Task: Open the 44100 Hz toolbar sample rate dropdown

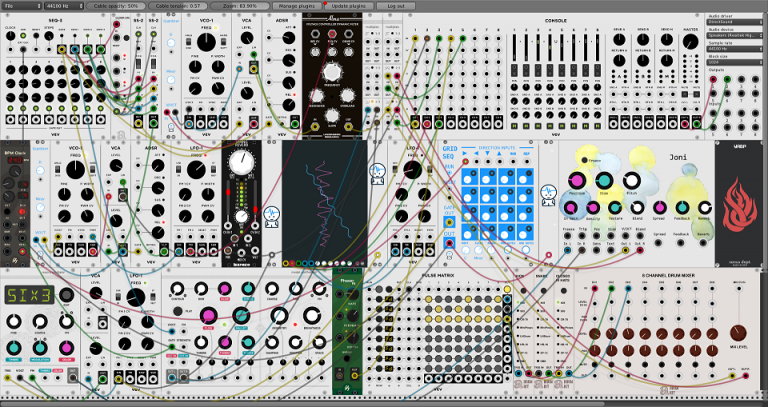Action: click(x=64, y=6)
